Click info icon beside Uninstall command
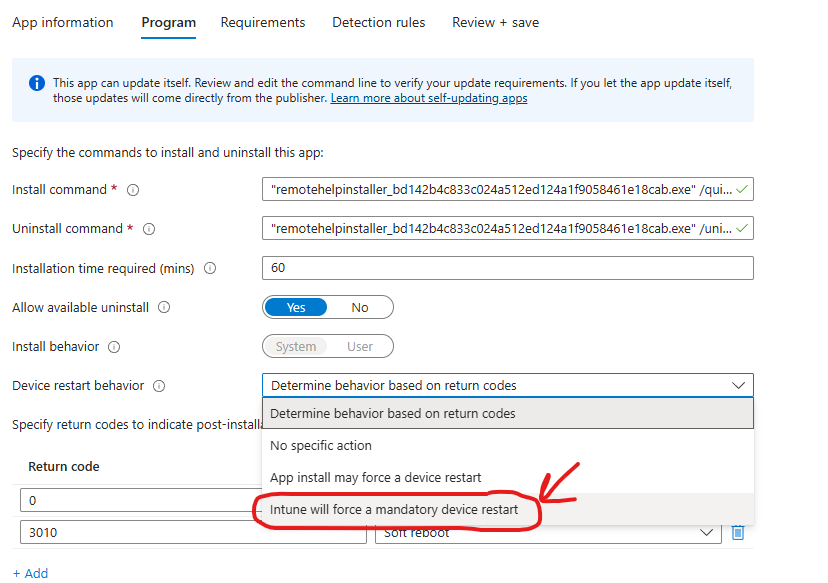828x583 pixels. point(149,229)
